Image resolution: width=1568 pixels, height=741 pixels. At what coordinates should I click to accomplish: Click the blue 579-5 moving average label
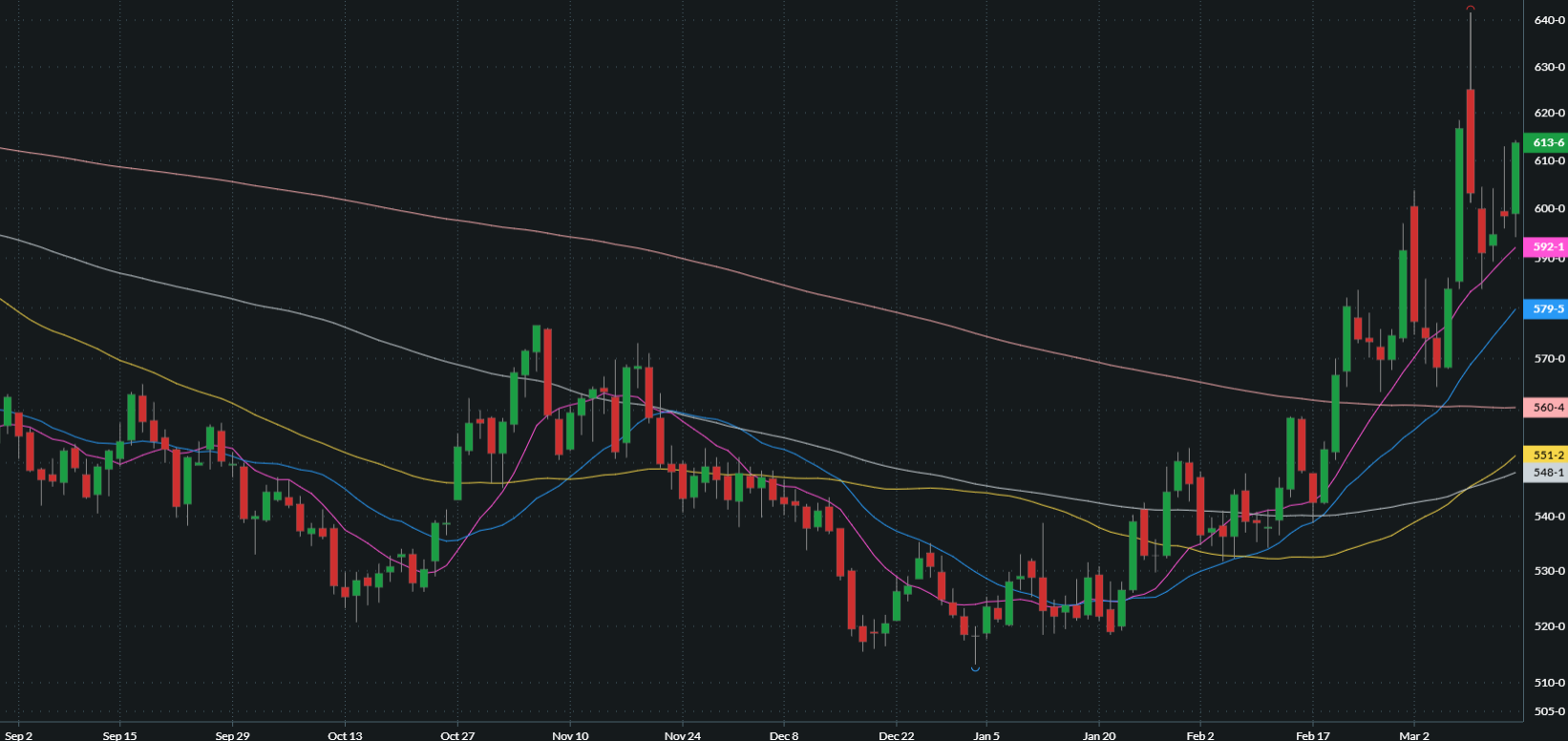1548,309
